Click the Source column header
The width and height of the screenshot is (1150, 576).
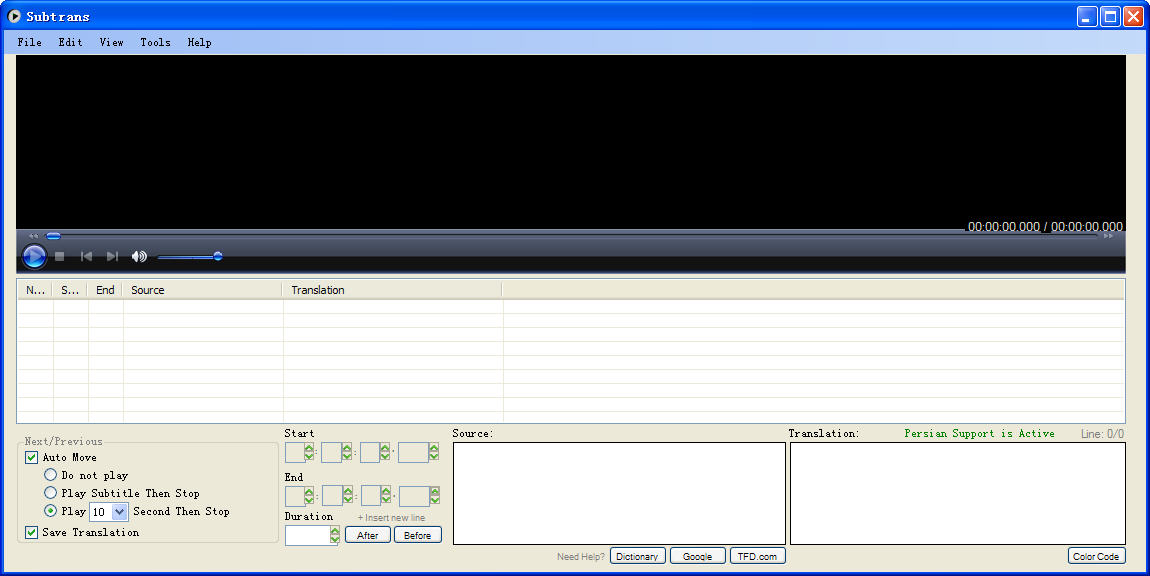[202, 290]
